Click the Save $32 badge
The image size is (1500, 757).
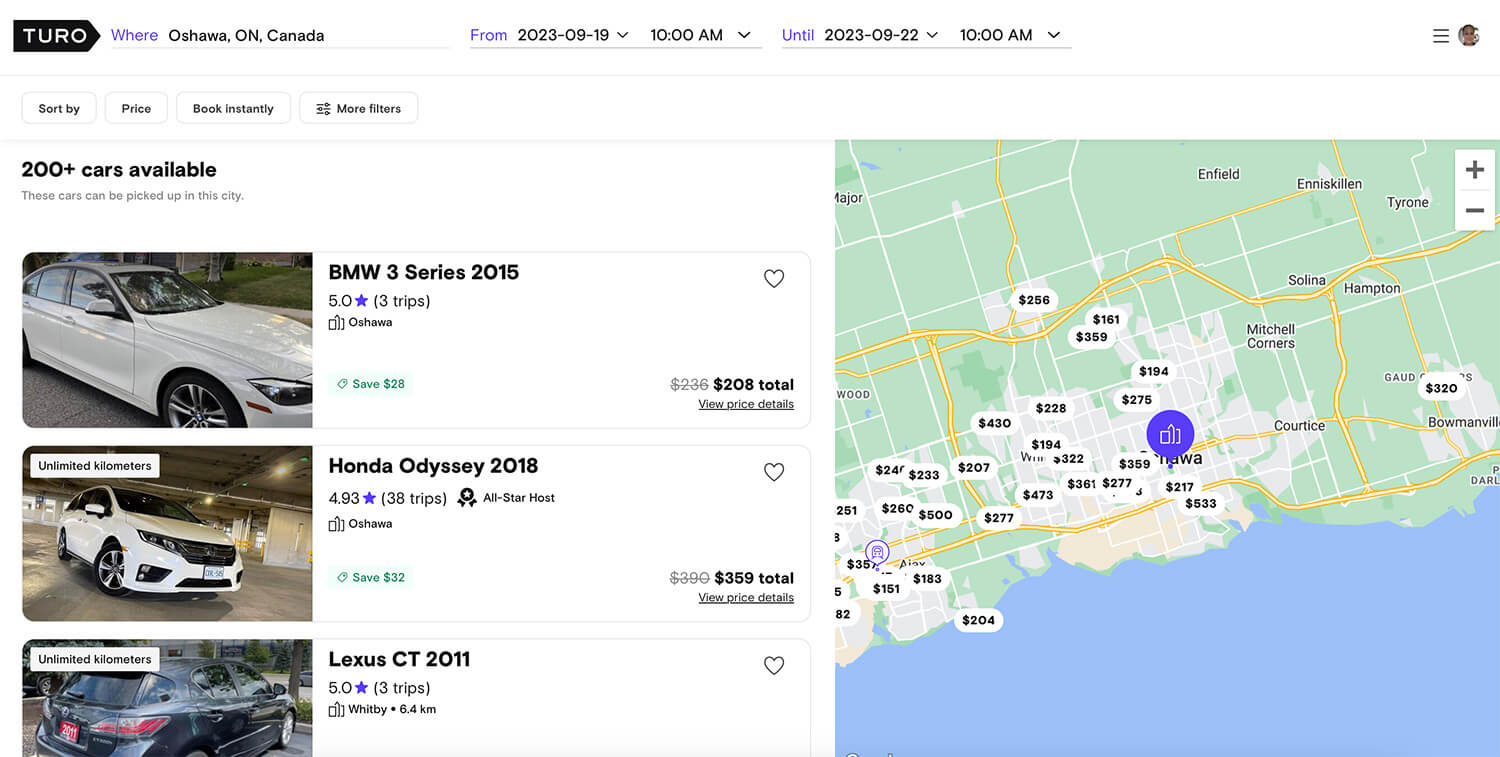[370, 577]
